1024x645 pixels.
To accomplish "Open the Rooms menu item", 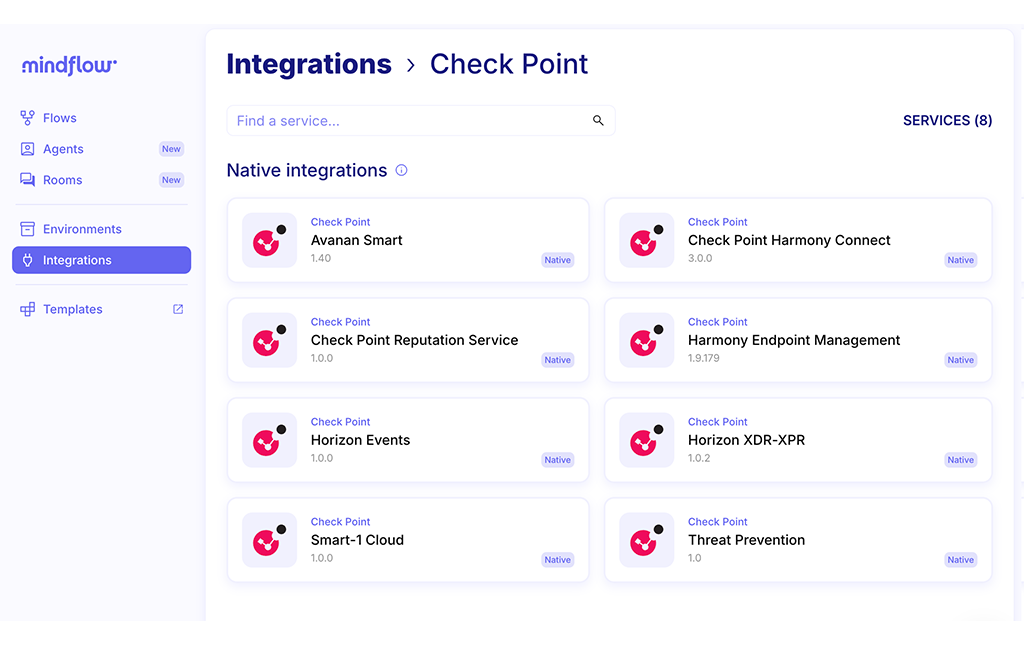I will pos(101,180).
